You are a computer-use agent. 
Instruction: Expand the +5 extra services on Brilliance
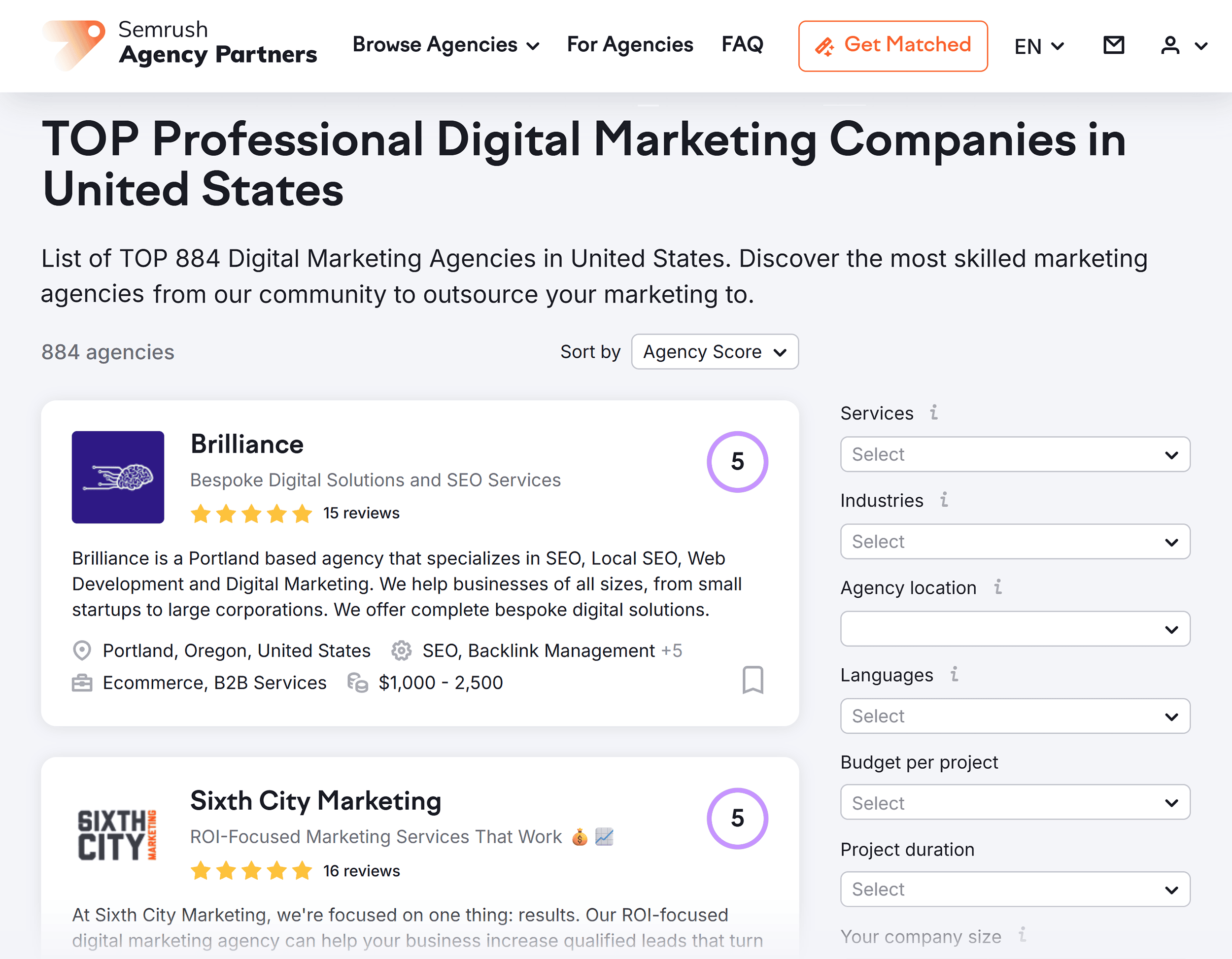coord(671,650)
